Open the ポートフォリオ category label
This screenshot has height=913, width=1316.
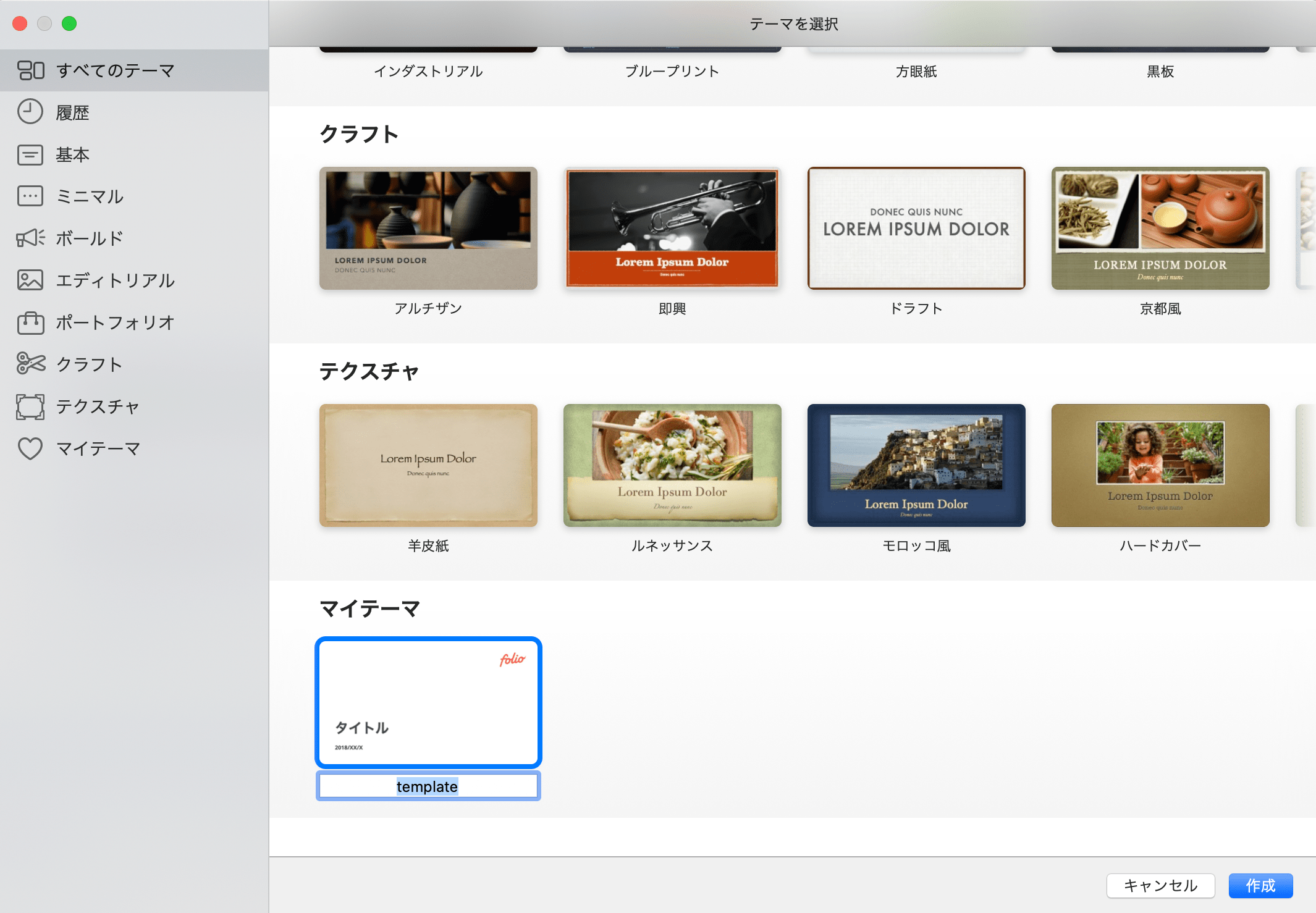[116, 322]
